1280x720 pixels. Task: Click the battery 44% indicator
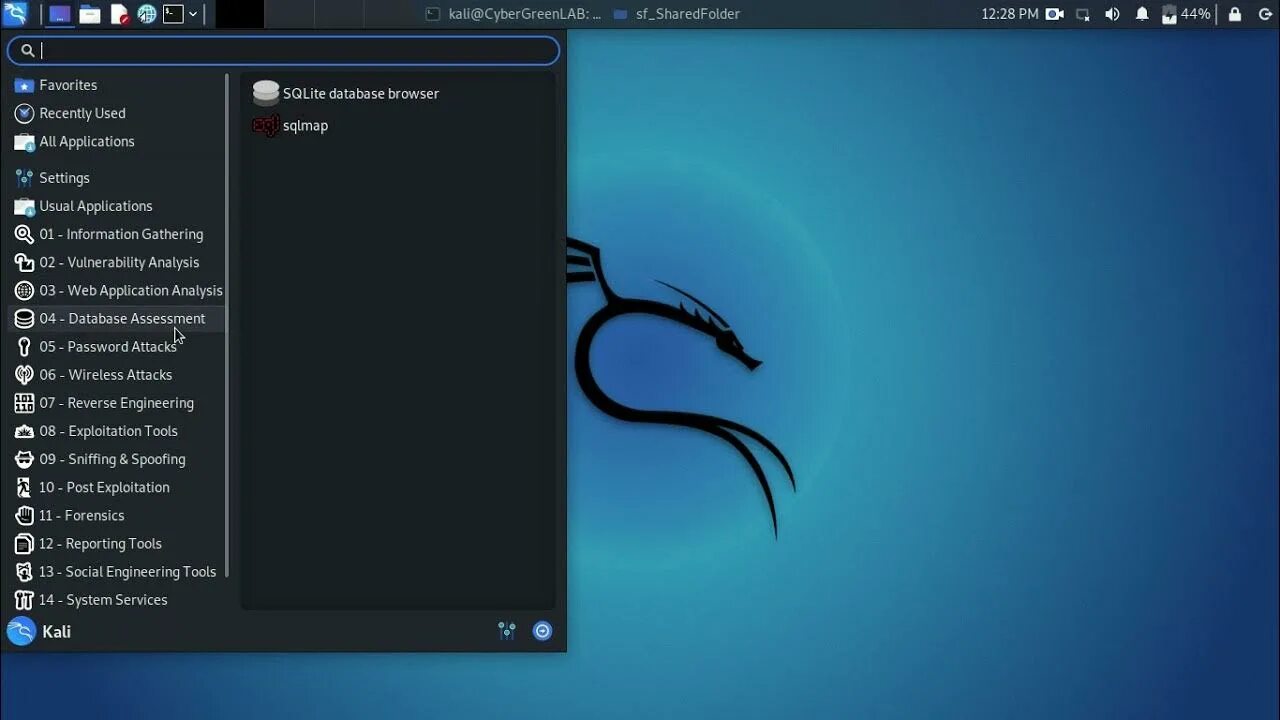[x=1186, y=14]
